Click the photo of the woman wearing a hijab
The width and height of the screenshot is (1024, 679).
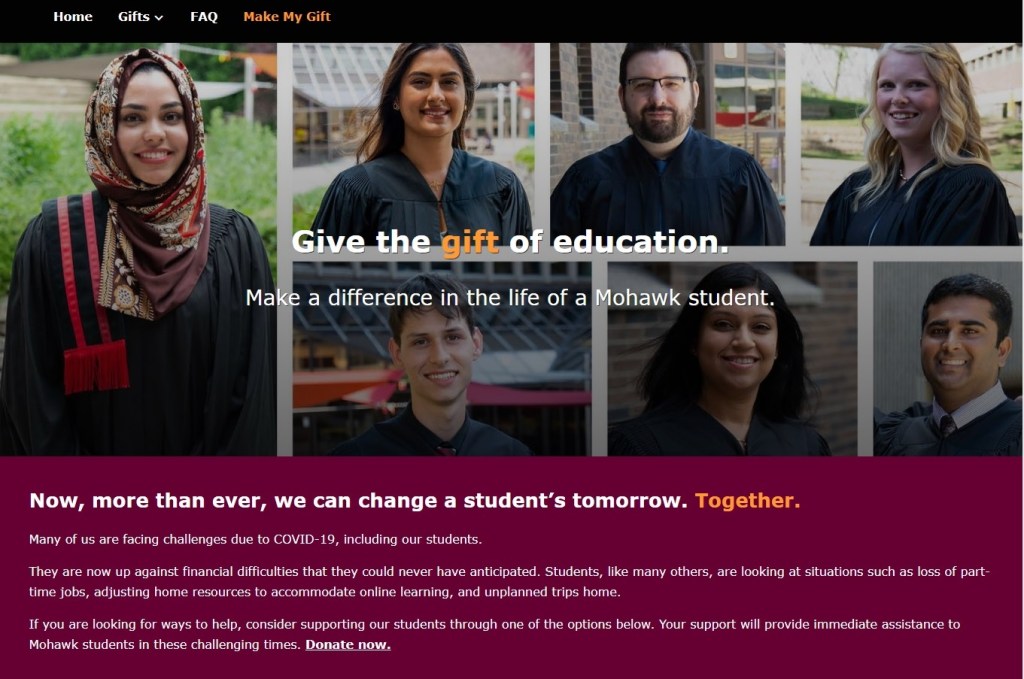(138, 249)
